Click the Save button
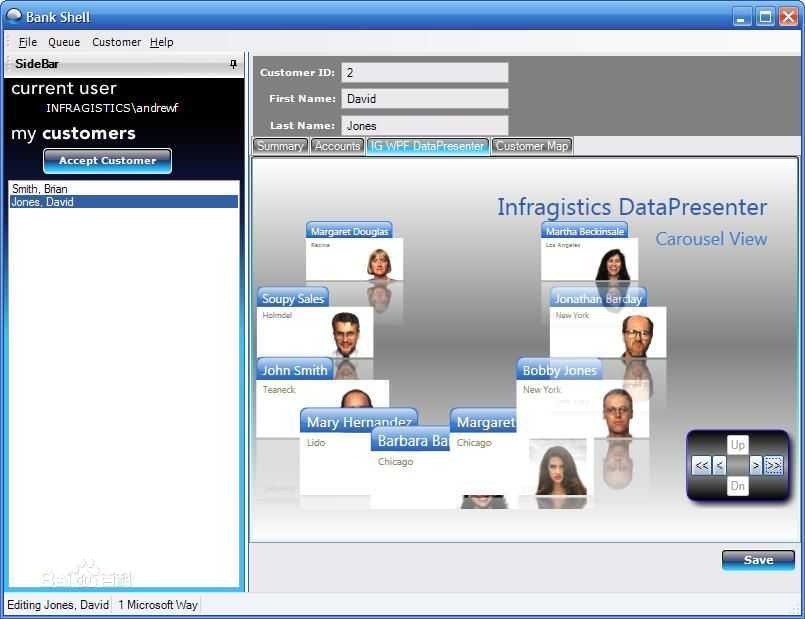The height and width of the screenshot is (619, 805). coord(758,560)
